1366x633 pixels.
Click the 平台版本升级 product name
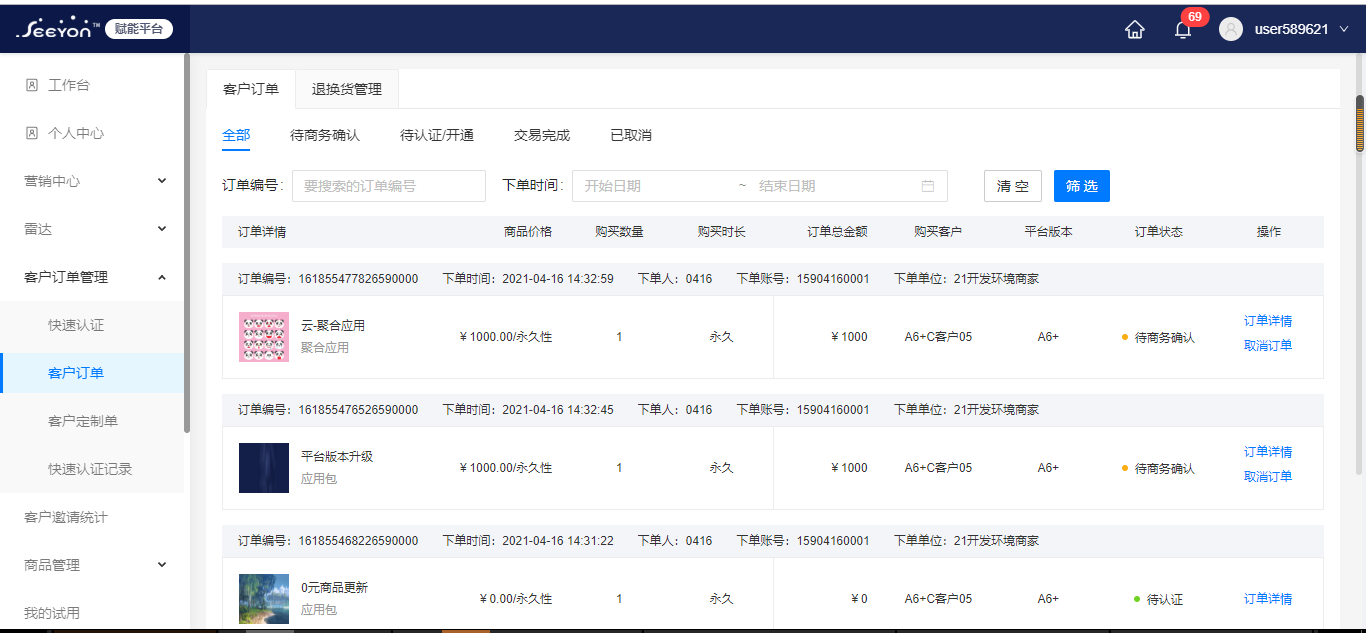(337, 457)
